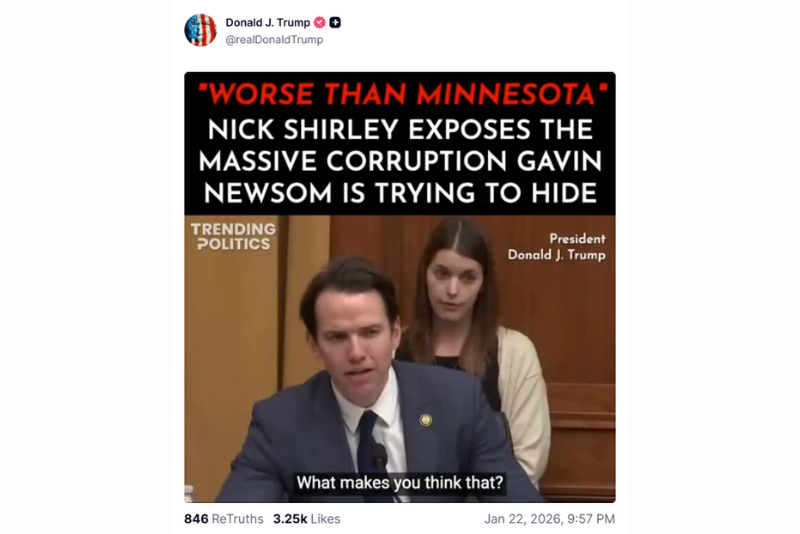Click the microphone in front of the speaker
The image size is (800, 534).
379,458
